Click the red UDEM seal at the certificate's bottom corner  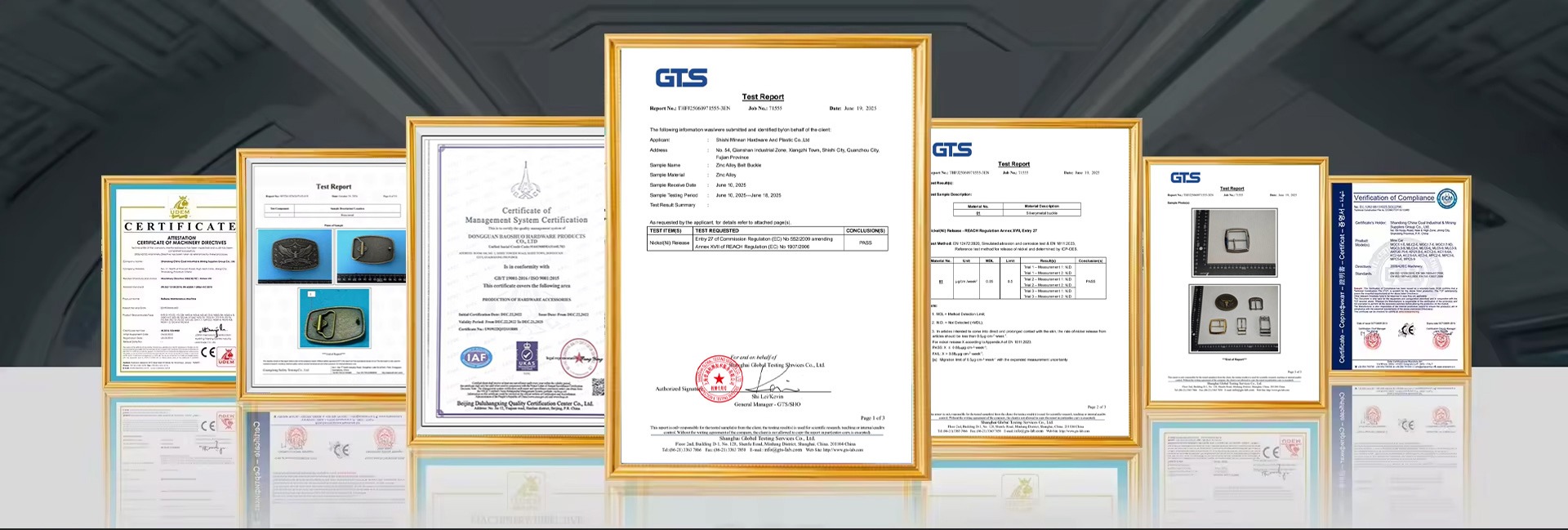click(226, 356)
